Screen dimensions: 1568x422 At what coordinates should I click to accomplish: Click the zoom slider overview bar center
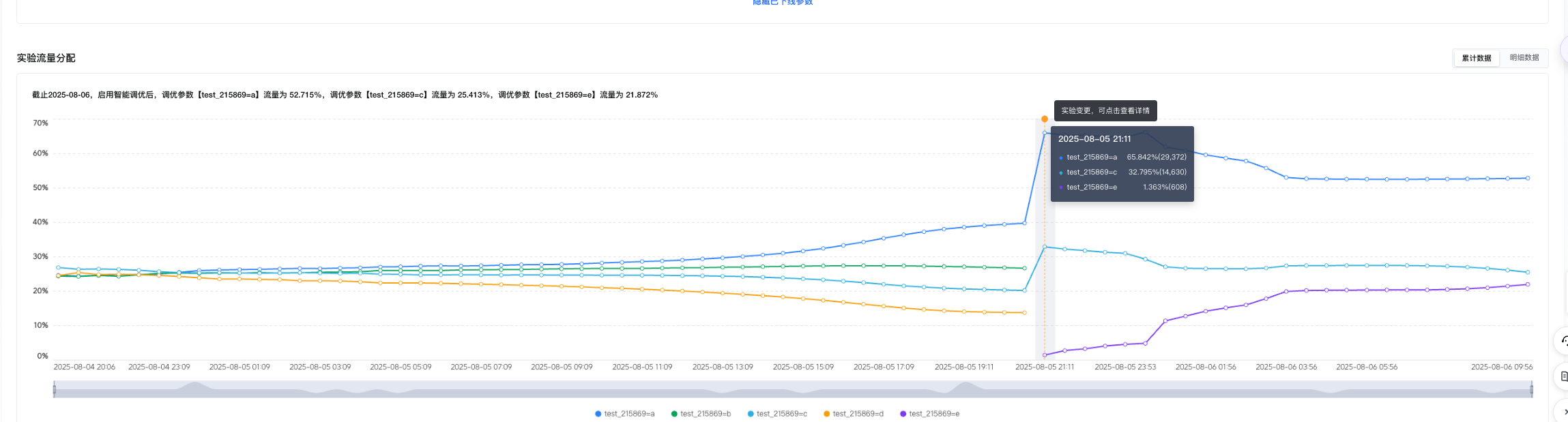coord(793,390)
